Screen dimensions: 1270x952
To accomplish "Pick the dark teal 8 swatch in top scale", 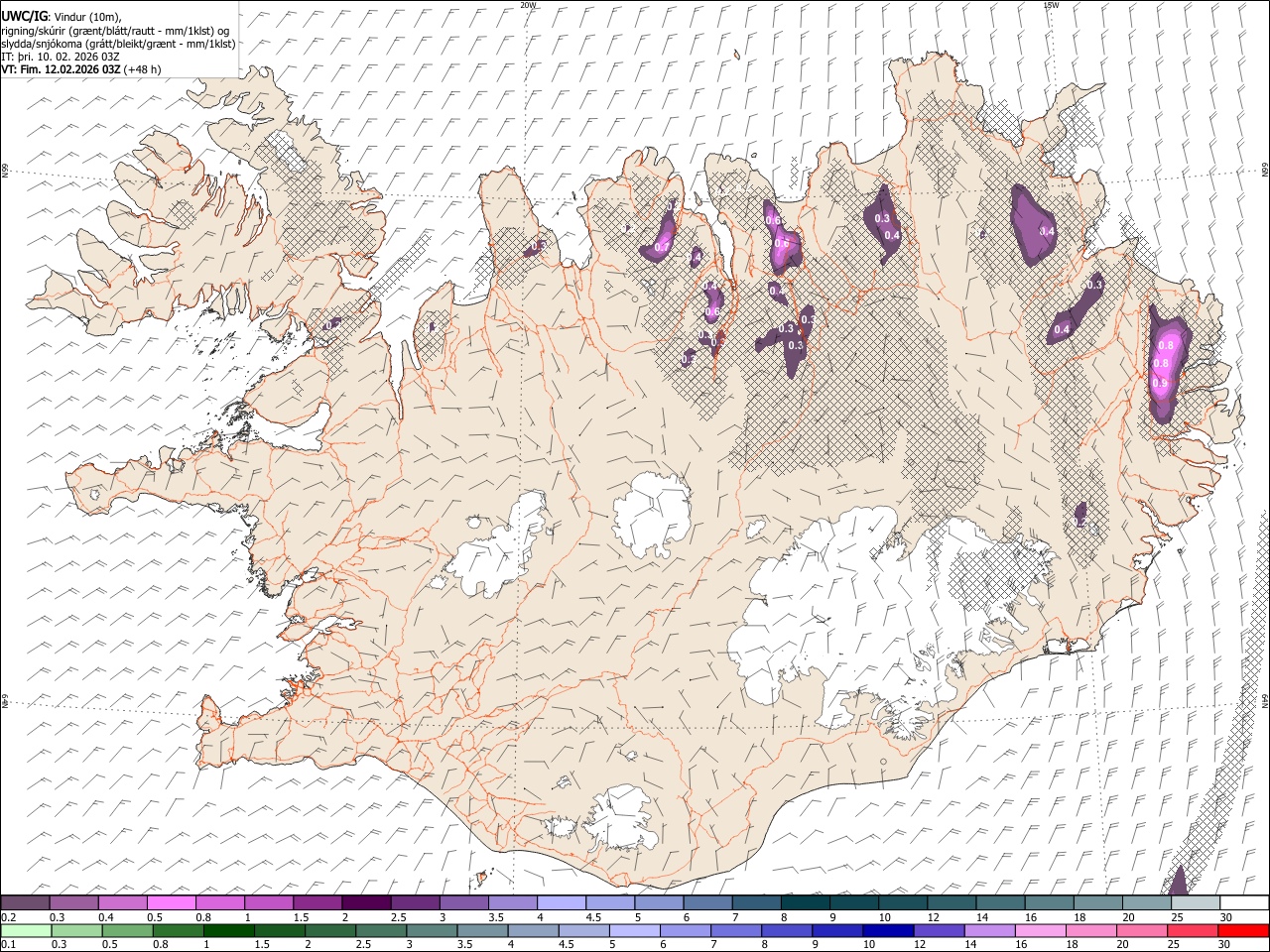I will click(806, 902).
